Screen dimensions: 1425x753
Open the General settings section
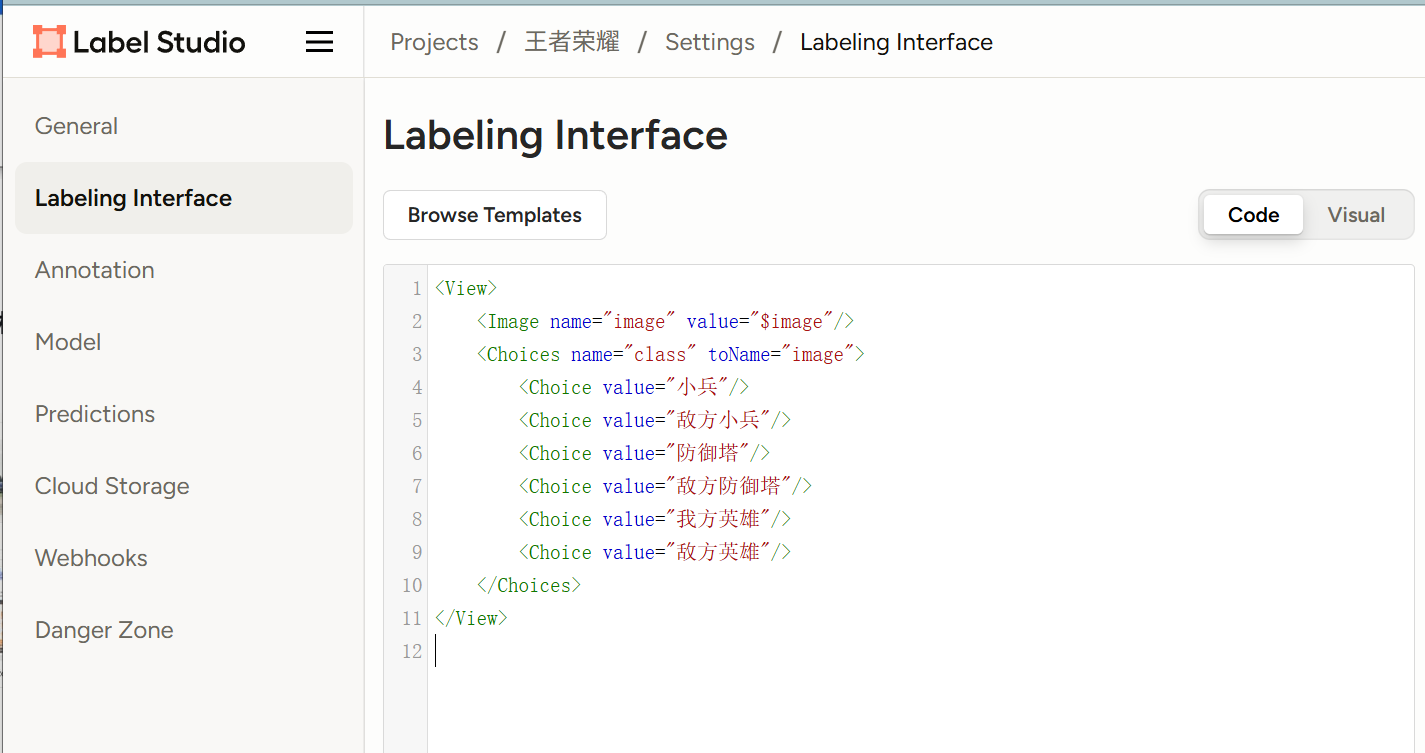(76, 126)
